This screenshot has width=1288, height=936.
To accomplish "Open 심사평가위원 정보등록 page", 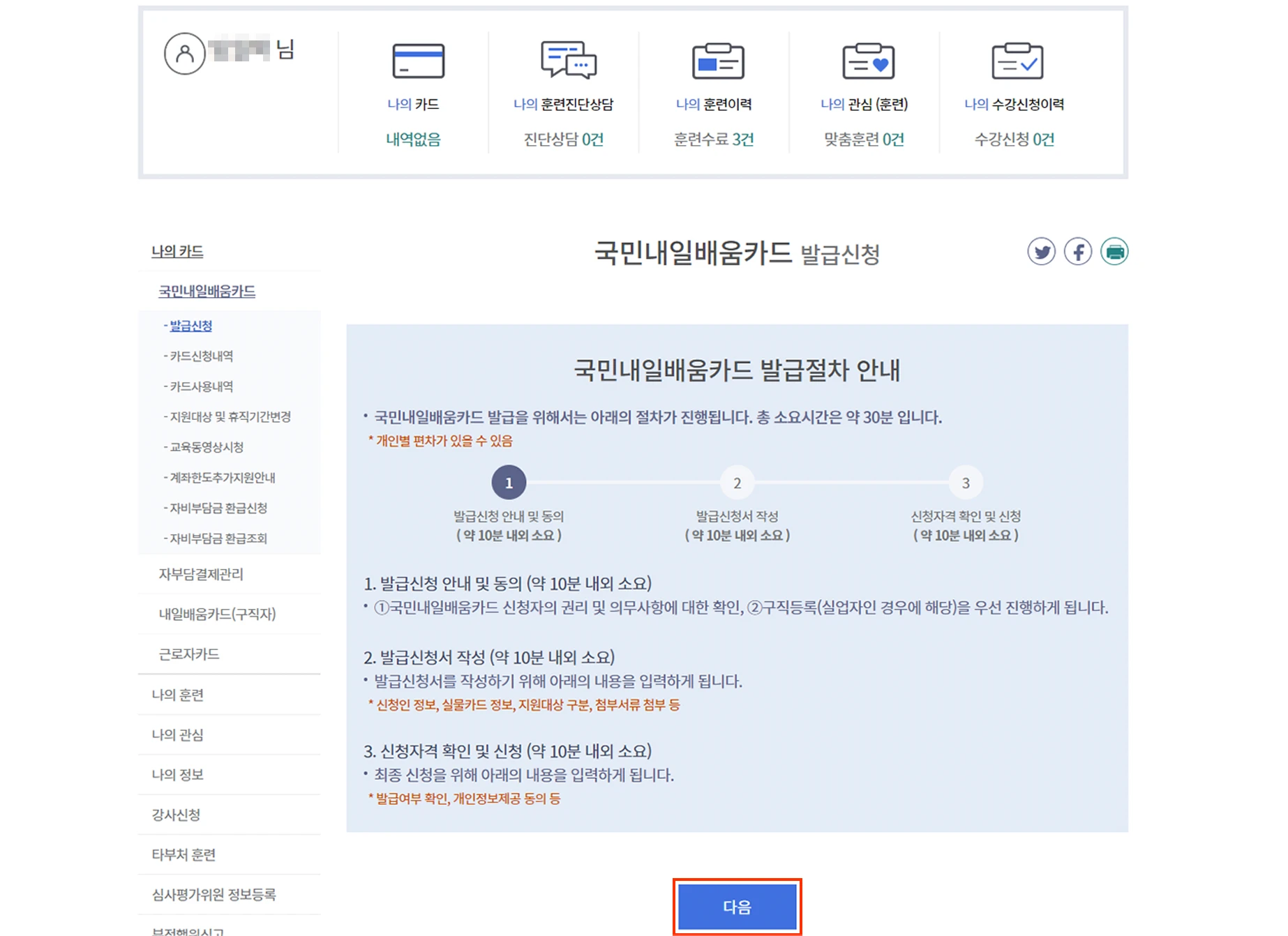I will 214,894.
